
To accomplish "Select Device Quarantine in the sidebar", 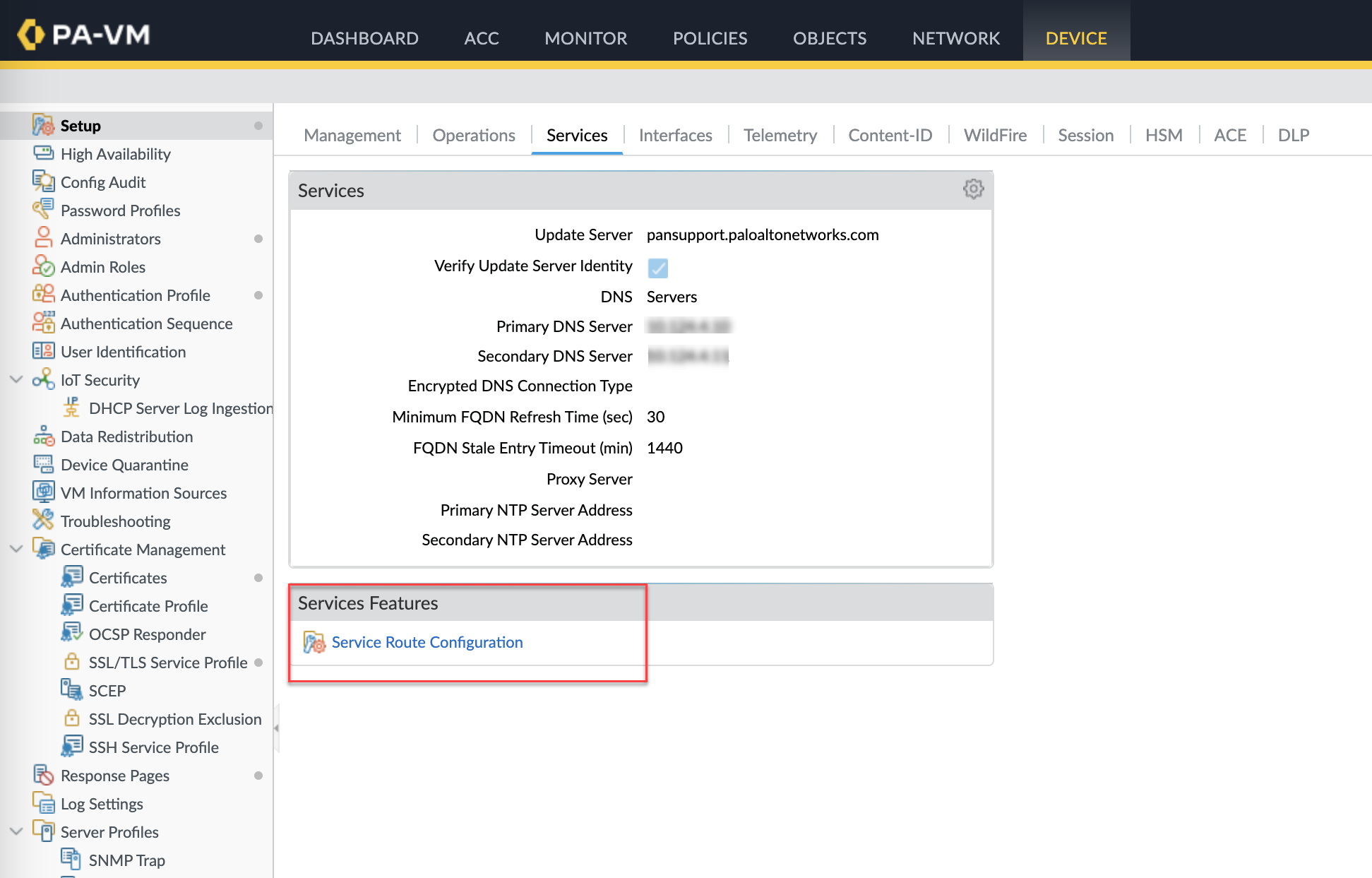I will (x=124, y=464).
